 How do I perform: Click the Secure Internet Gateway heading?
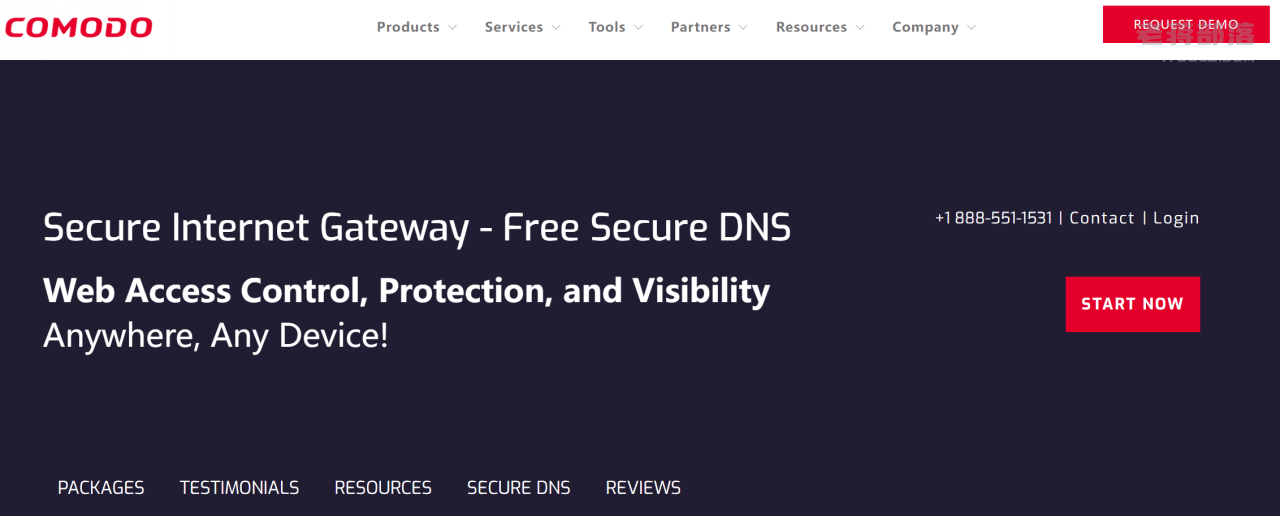point(417,228)
